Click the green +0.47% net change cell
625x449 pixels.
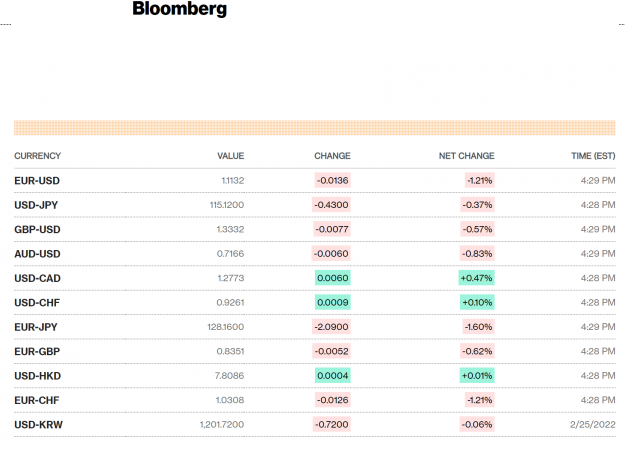click(x=477, y=278)
